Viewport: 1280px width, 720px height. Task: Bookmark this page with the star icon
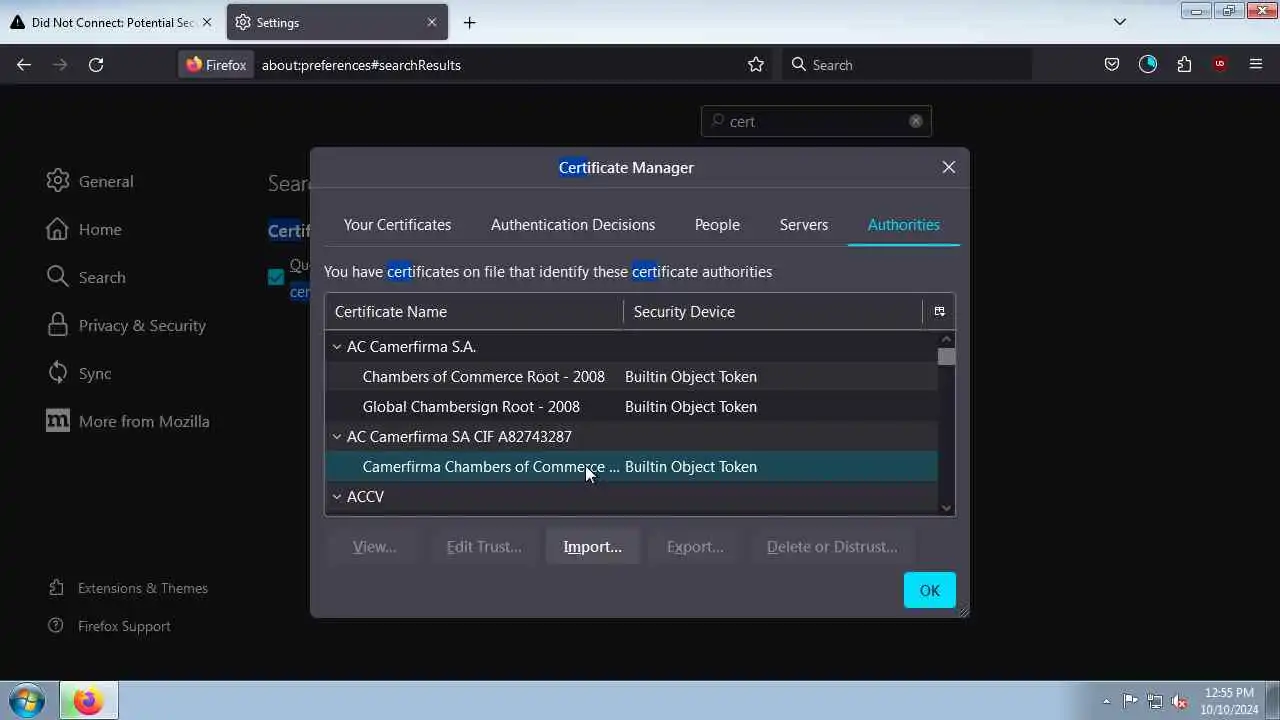756,65
